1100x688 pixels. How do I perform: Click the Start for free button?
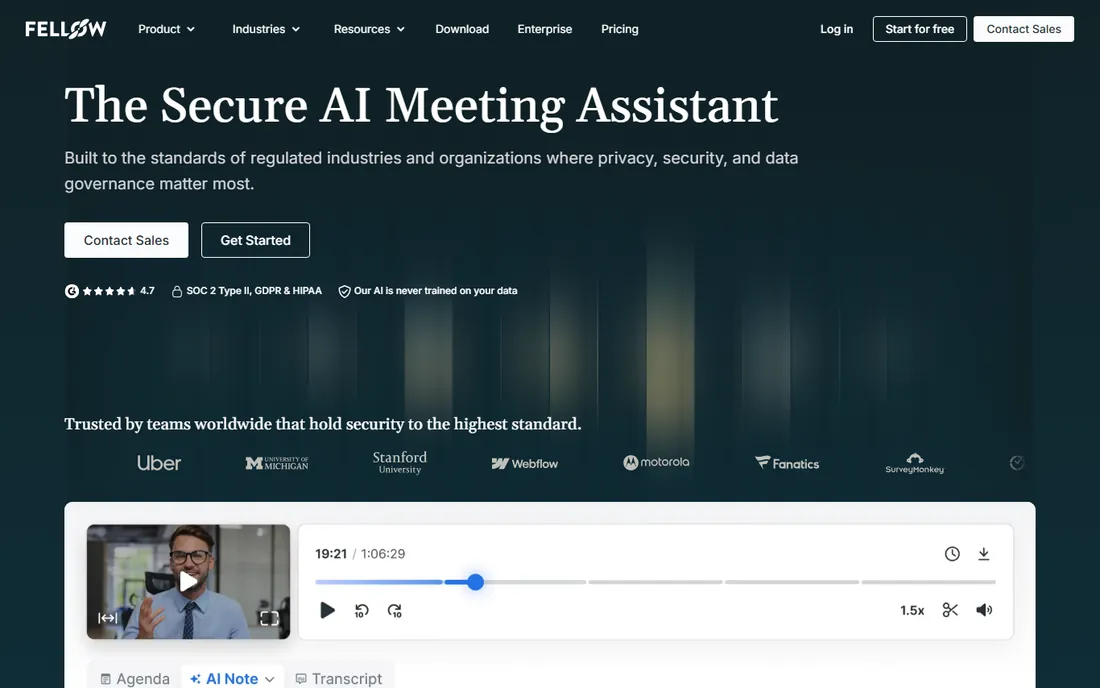(x=920, y=29)
